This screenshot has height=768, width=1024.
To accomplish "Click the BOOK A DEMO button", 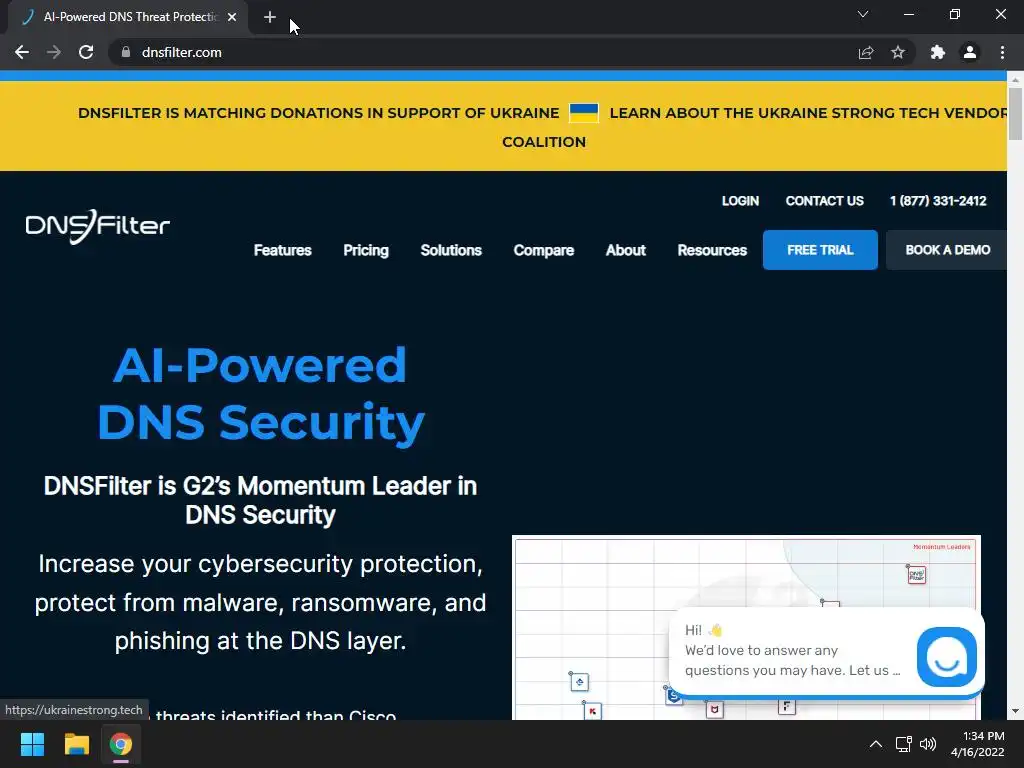I will coord(947,250).
